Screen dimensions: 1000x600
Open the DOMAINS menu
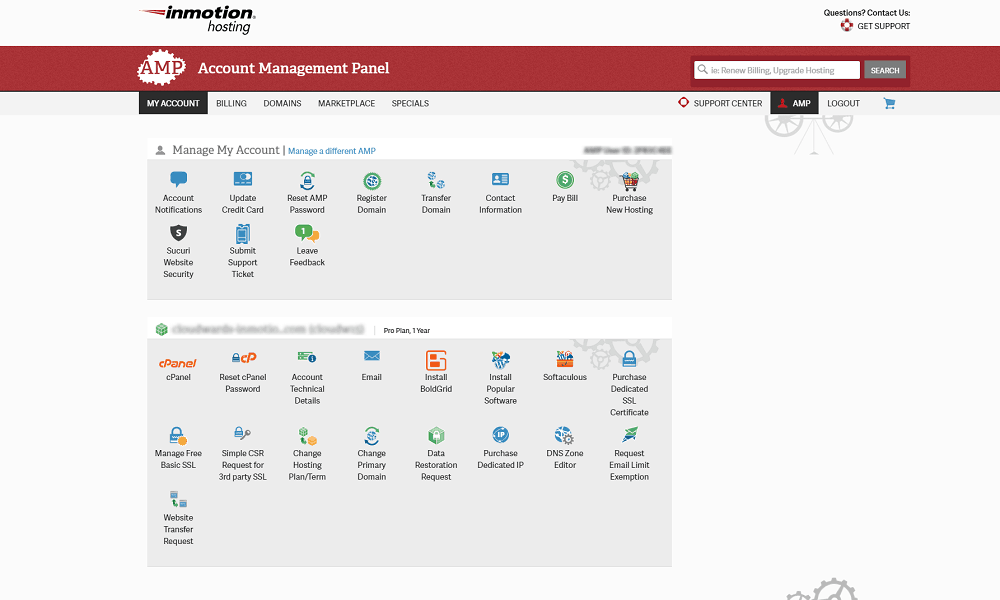[283, 103]
